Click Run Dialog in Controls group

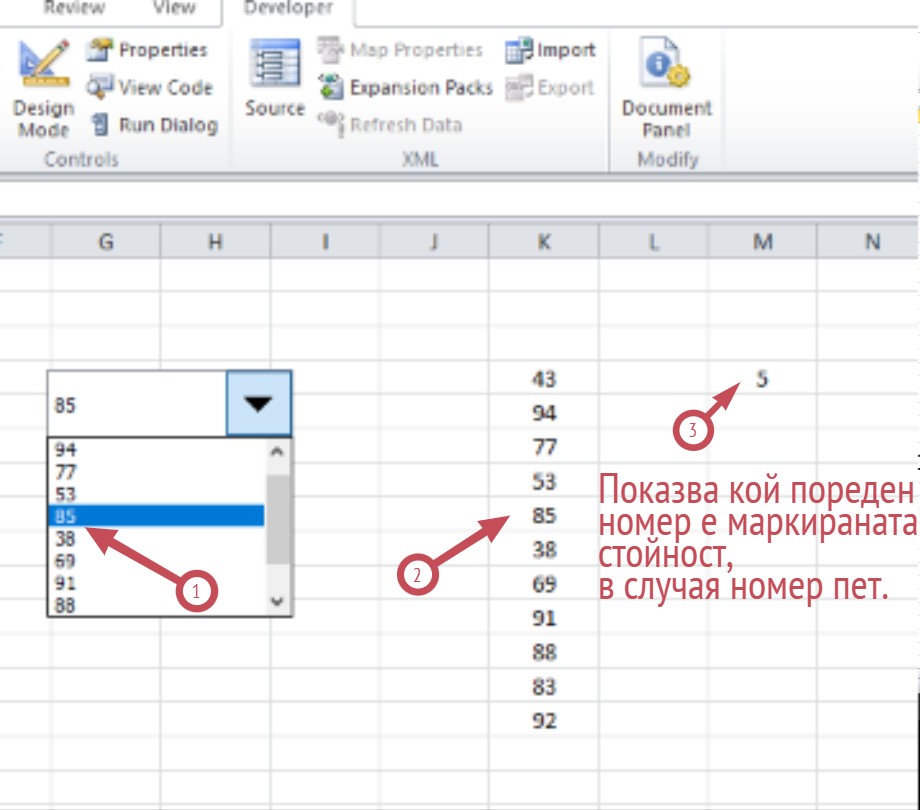click(153, 125)
